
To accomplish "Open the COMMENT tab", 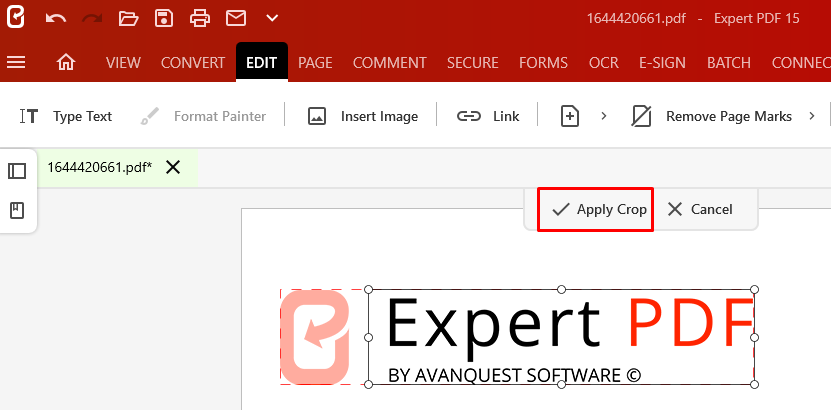I will (390, 63).
